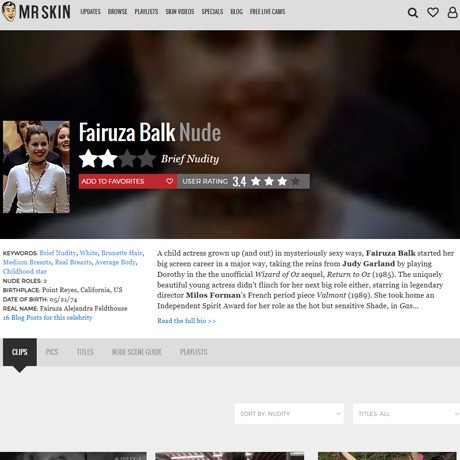Open the Sort By: Nudity dropdown
Screen dimensions: 460x460
pyautogui.click(x=289, y=414)
